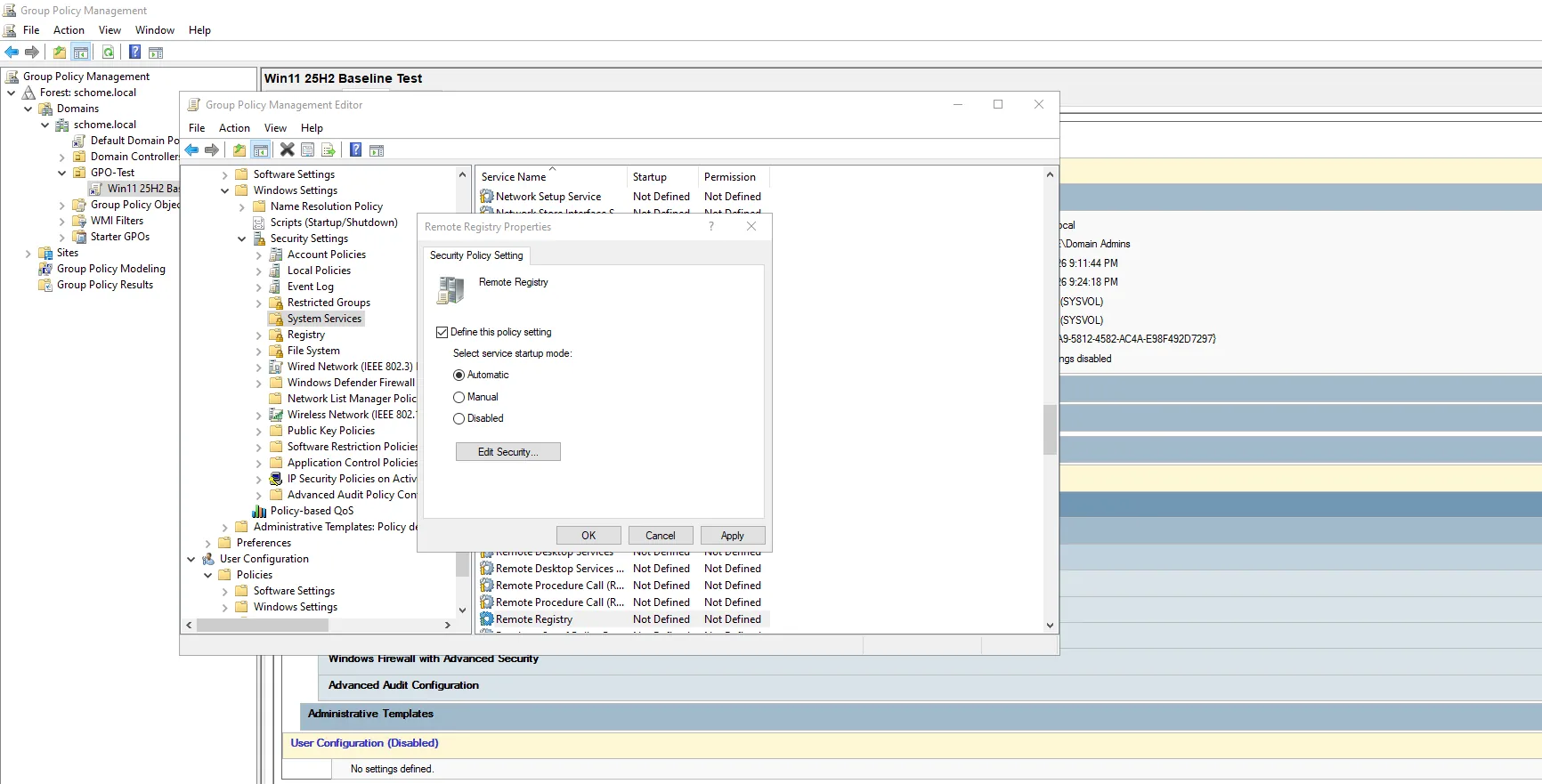This screenshot has height=784, width=1542.
Task: Click Cancel in Remote Registry Properties
Action: pyautogui.click(x=661, y=535)
